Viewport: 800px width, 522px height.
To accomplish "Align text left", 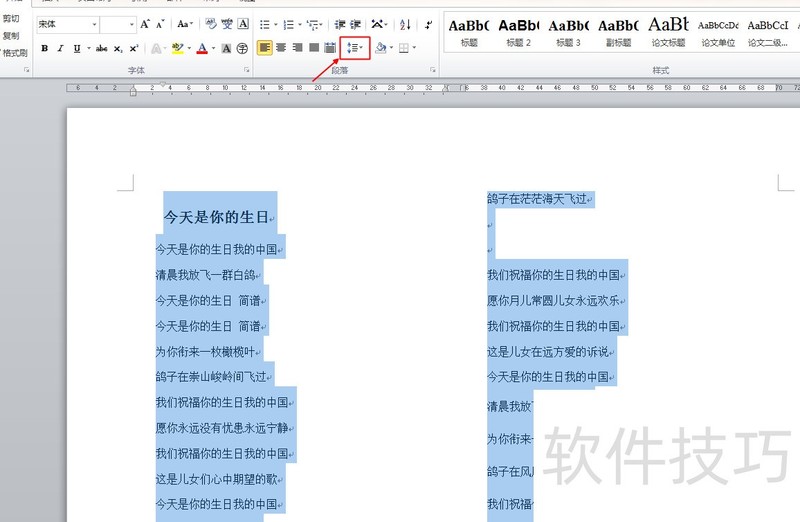I will pos(264,48).
